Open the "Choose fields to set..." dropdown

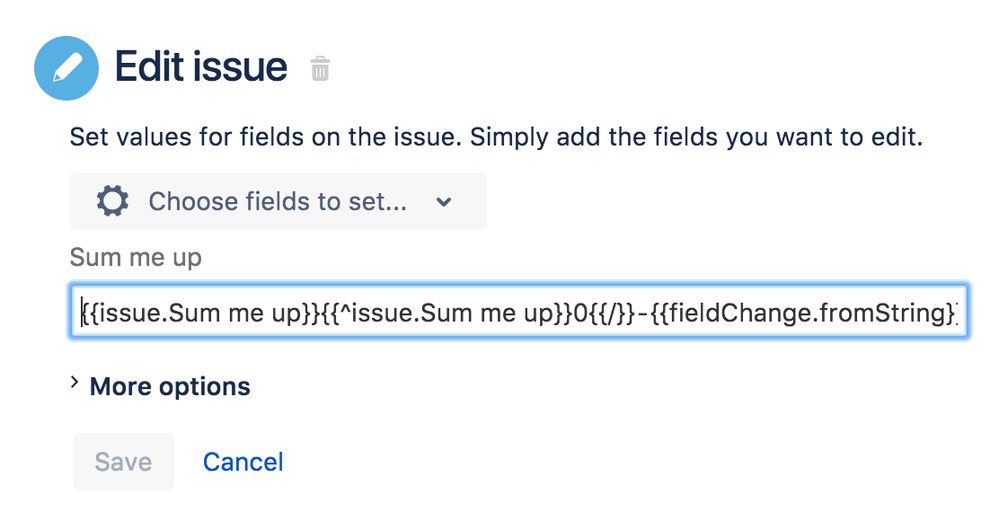click(278, 201)
